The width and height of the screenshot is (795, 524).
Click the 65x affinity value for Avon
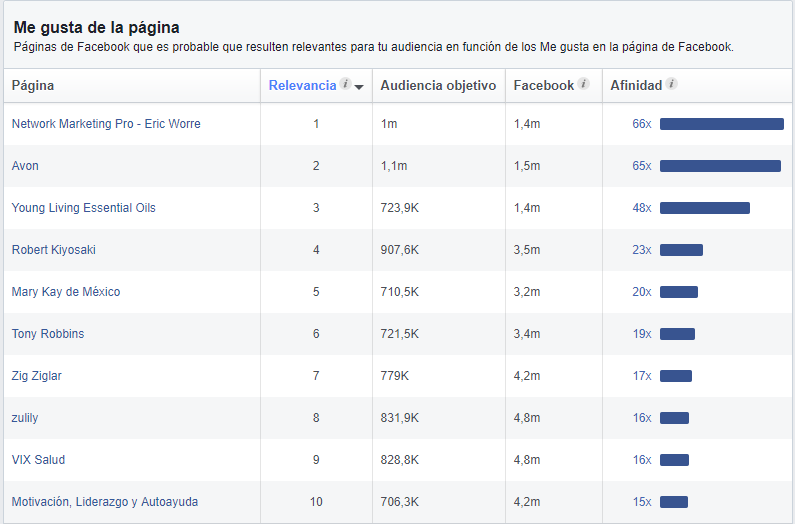point(641,166)
